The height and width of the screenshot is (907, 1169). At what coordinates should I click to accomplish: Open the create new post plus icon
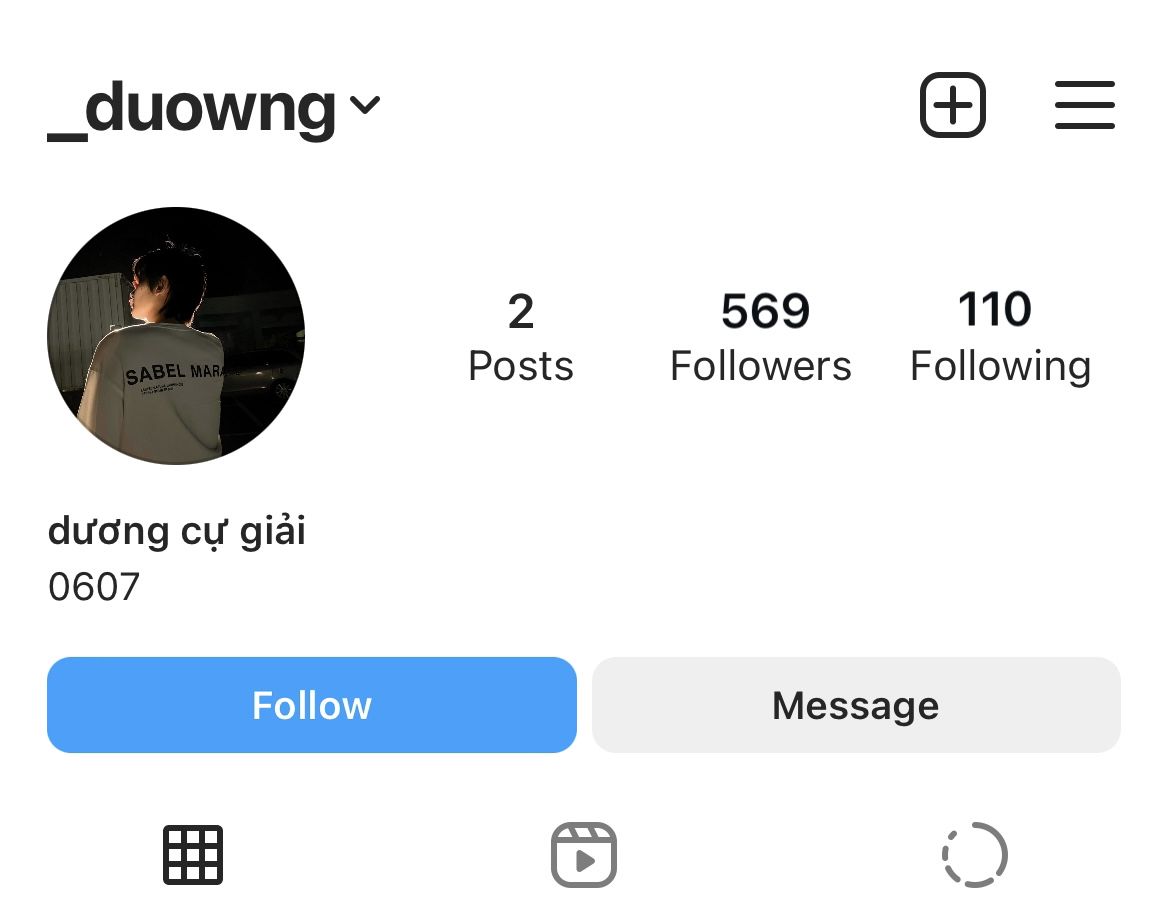[952, 105]
